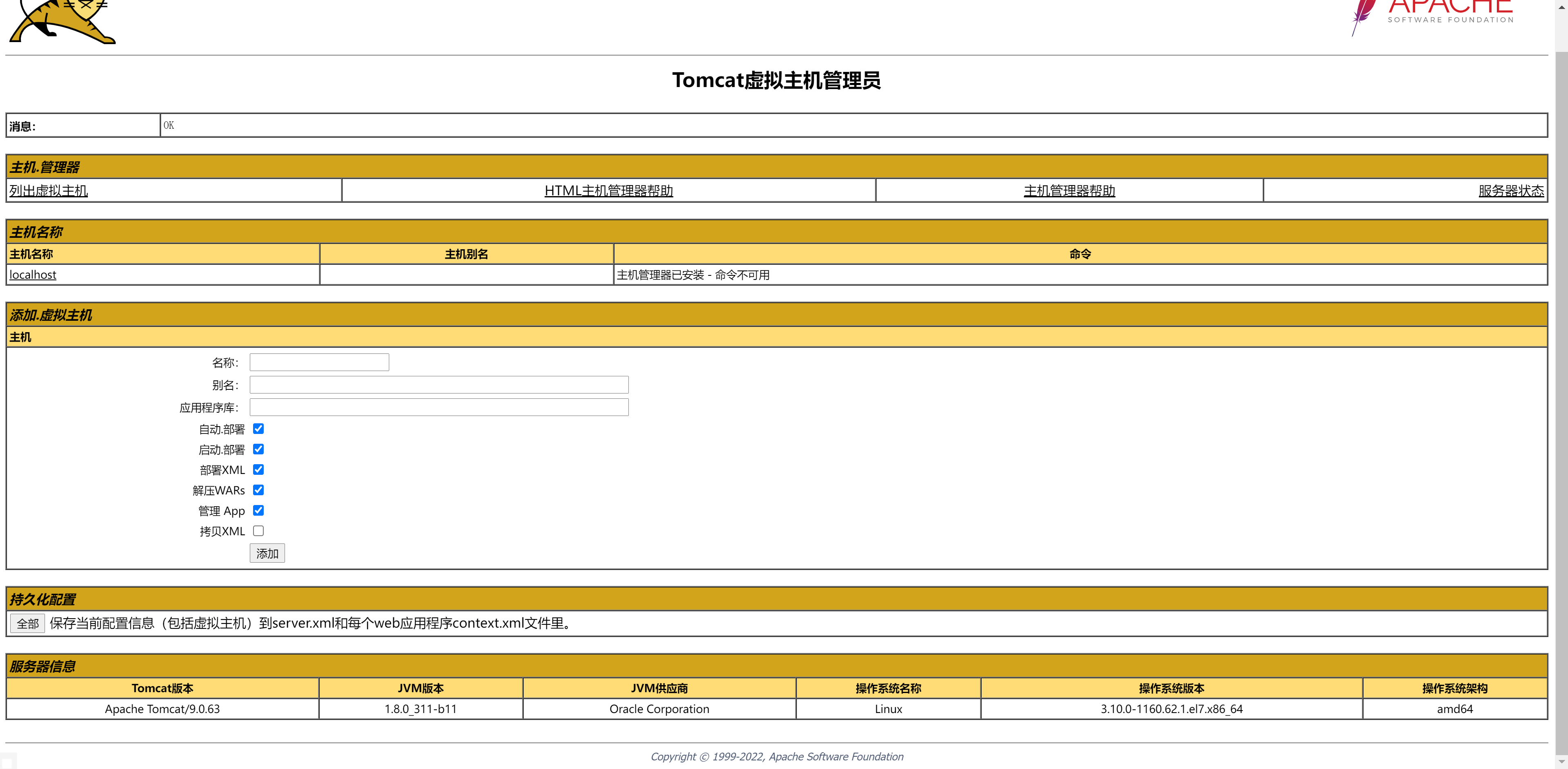Screen dimensions: 1568x769
Task: Click the Oracle Corporation cell
Action: (x=659, y=709)
